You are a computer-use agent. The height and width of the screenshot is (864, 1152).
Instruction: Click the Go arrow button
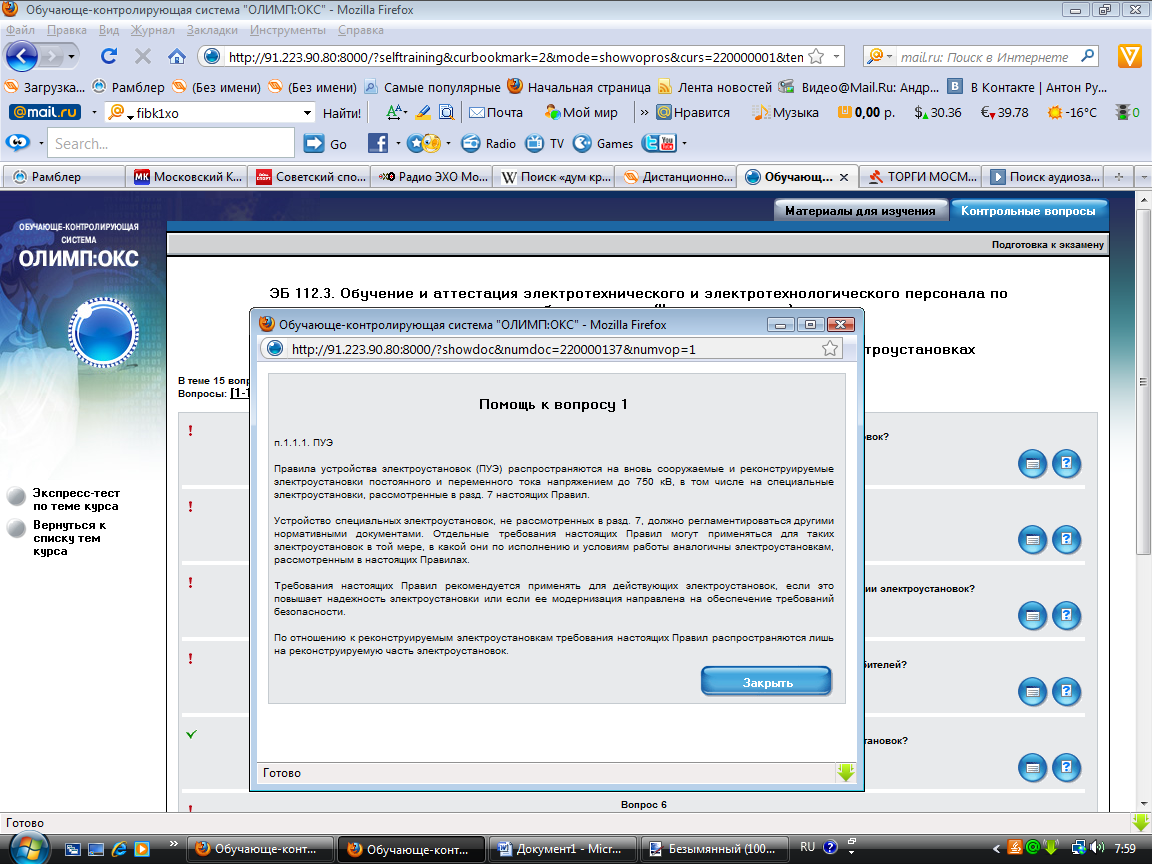pos(325,144)
